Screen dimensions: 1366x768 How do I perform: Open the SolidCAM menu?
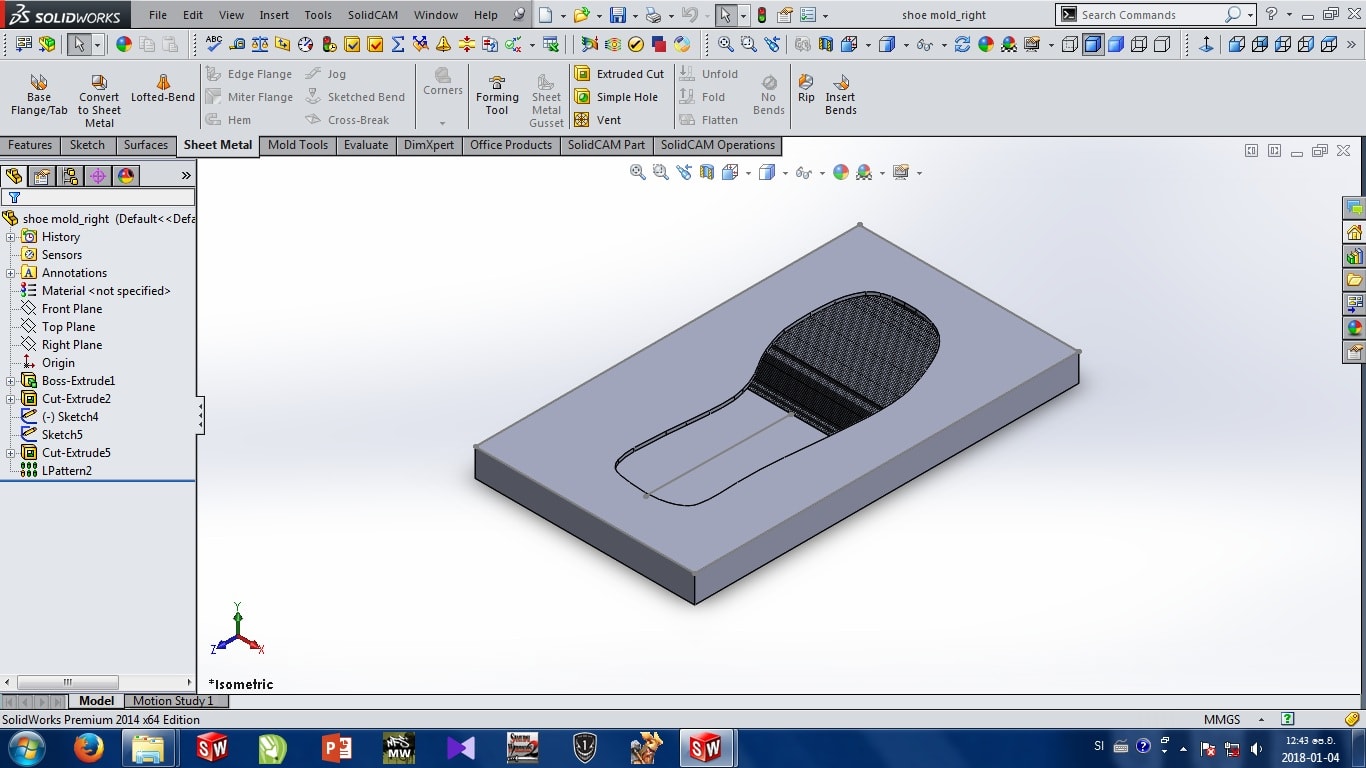pyautogui.click(x=373, y=15)
